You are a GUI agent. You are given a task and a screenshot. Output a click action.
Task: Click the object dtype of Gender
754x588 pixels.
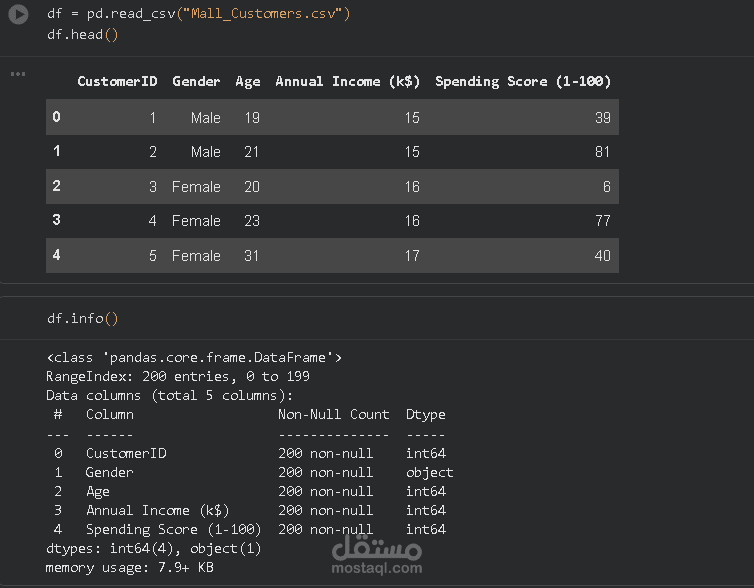[429, 473]
